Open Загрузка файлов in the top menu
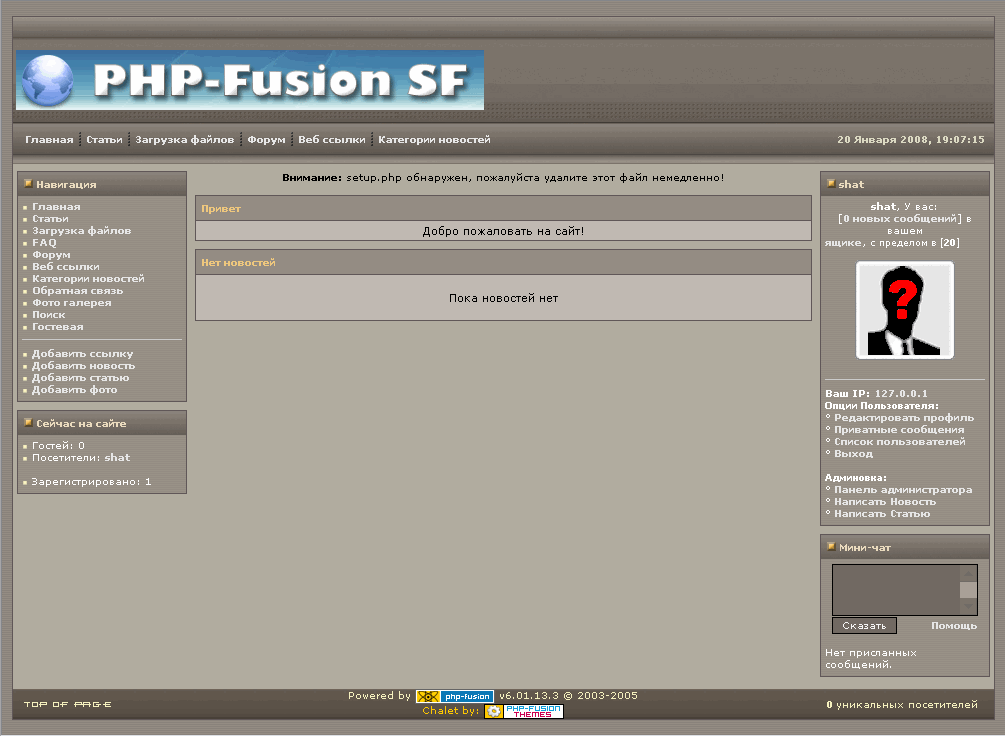The height and width of the screenshot is (736, 1005). pyautogui.click(x=185, y=140)
